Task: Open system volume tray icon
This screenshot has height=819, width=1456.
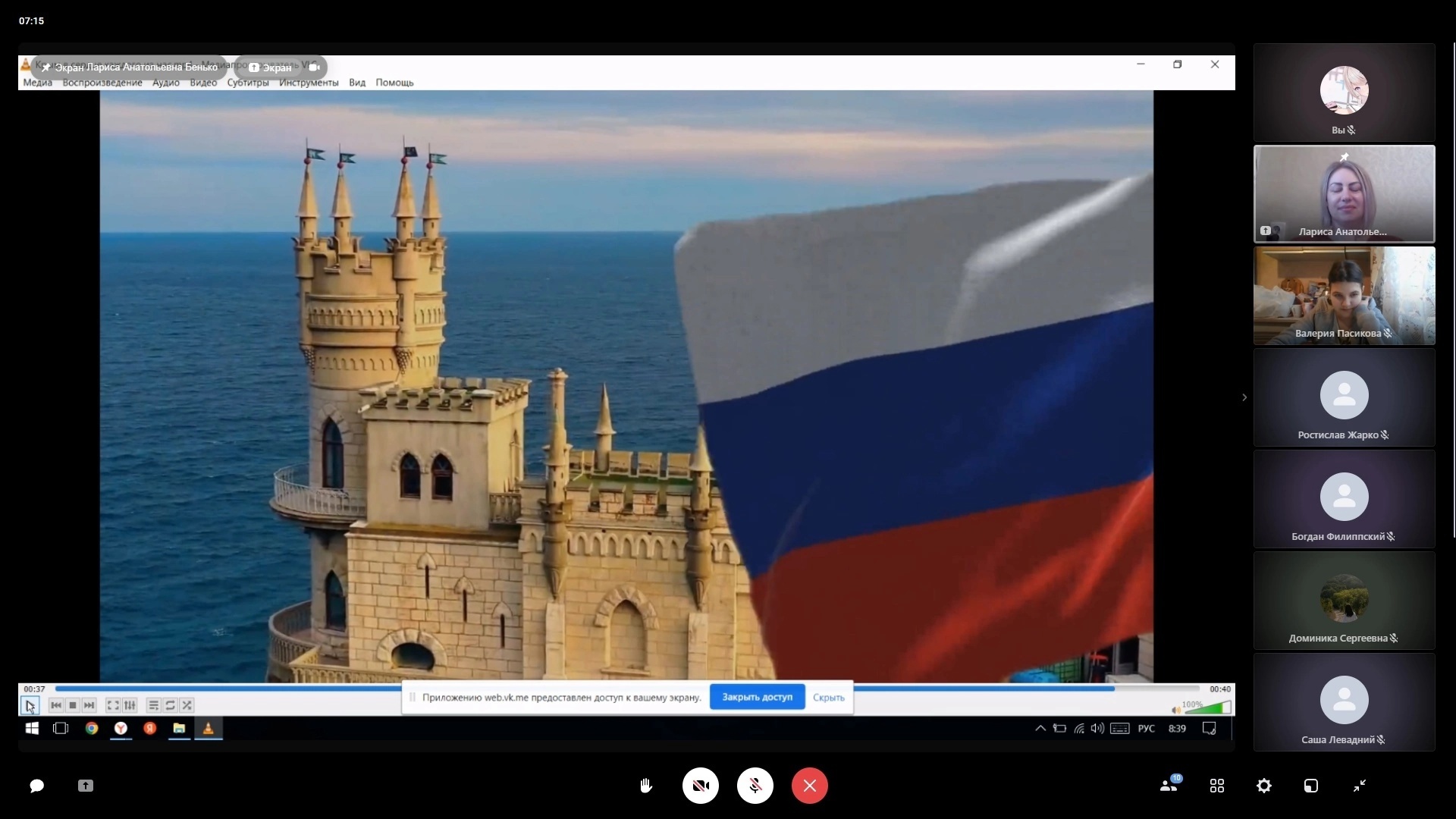Action: coord(1097,728)
